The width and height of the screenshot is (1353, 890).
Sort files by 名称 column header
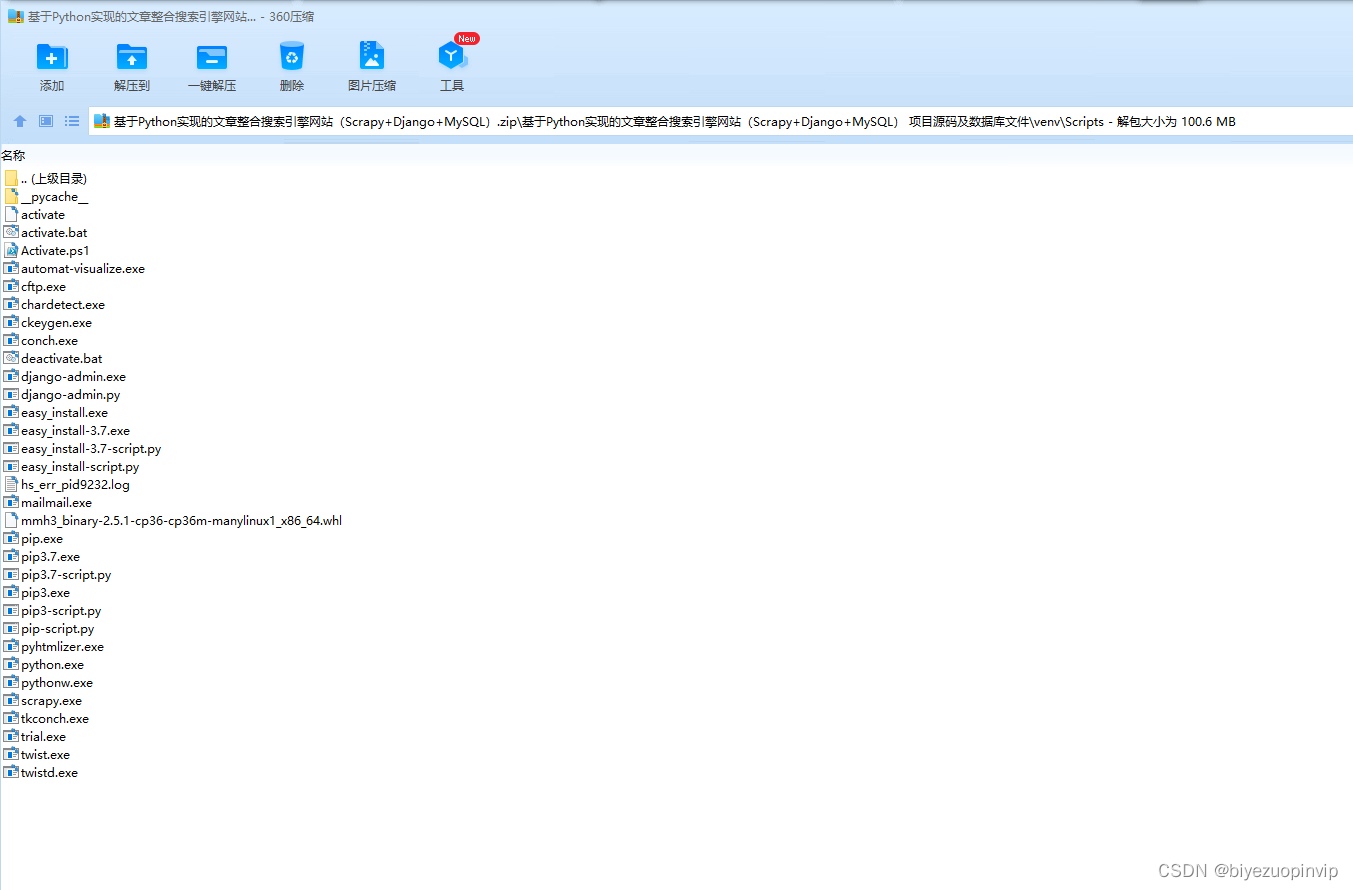coord(13,155)
